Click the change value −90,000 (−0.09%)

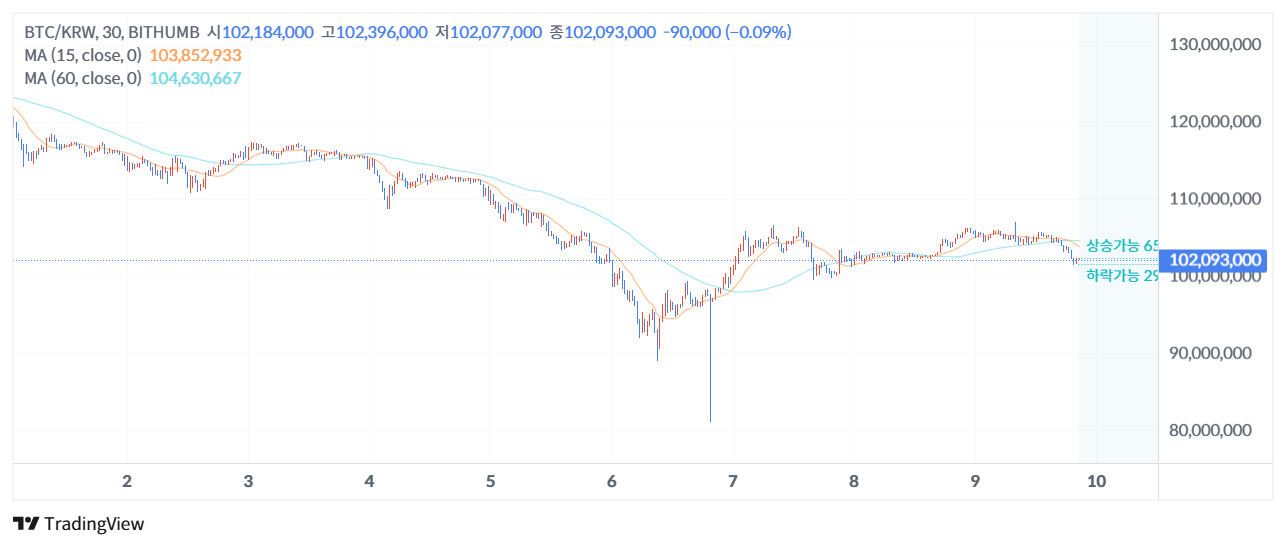[727, 32]
